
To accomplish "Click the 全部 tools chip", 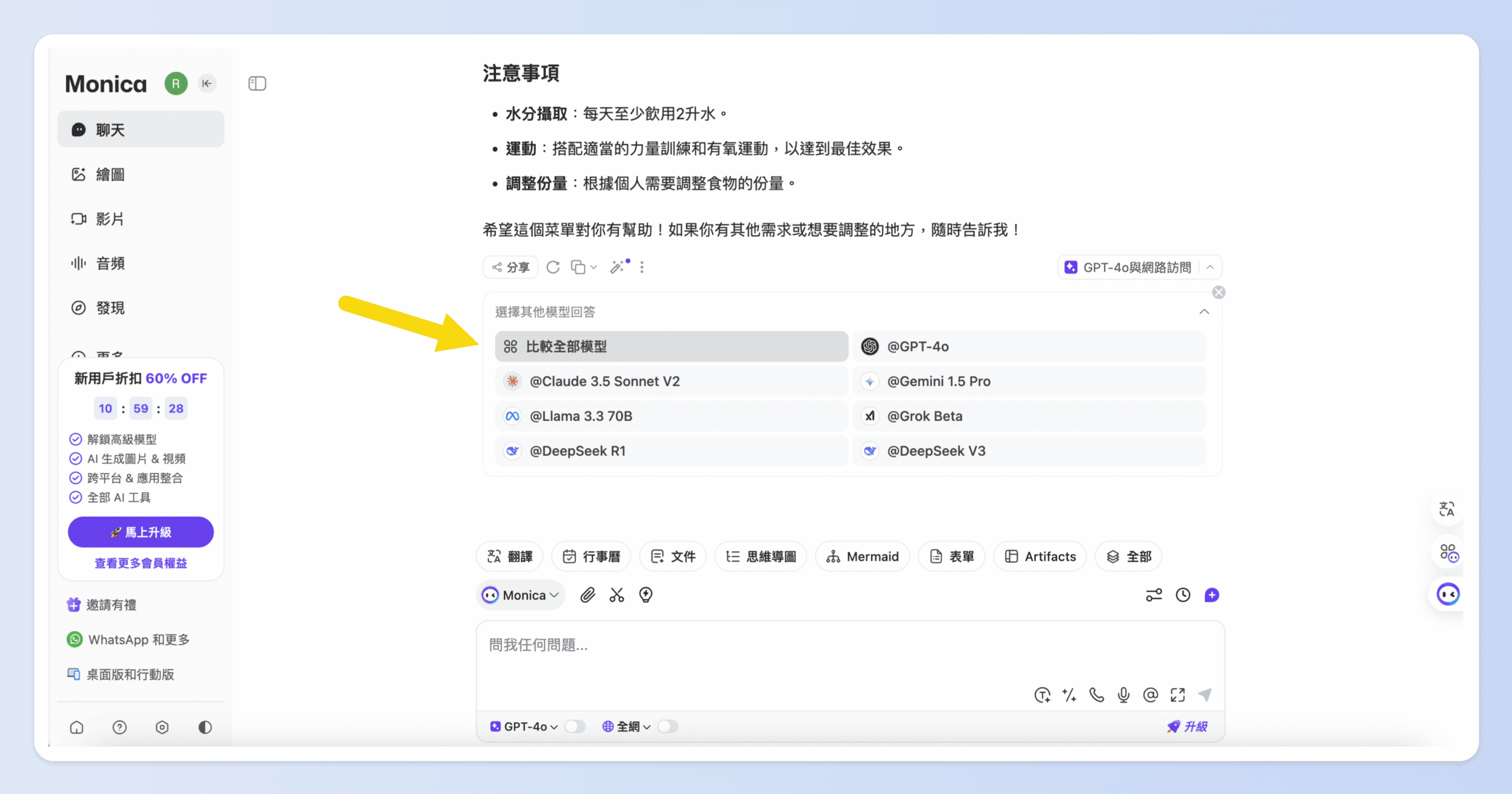I will tap(1128, 557).
